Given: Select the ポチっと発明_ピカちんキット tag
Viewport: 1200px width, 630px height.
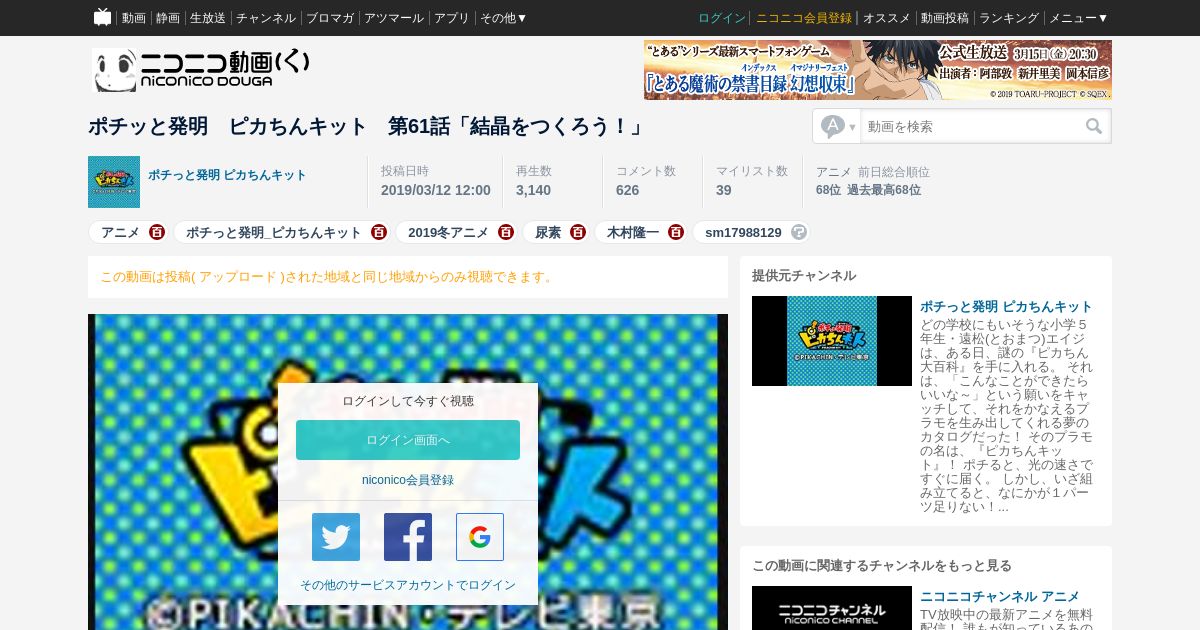Looking at the screenshot, I should coord(274,232).
